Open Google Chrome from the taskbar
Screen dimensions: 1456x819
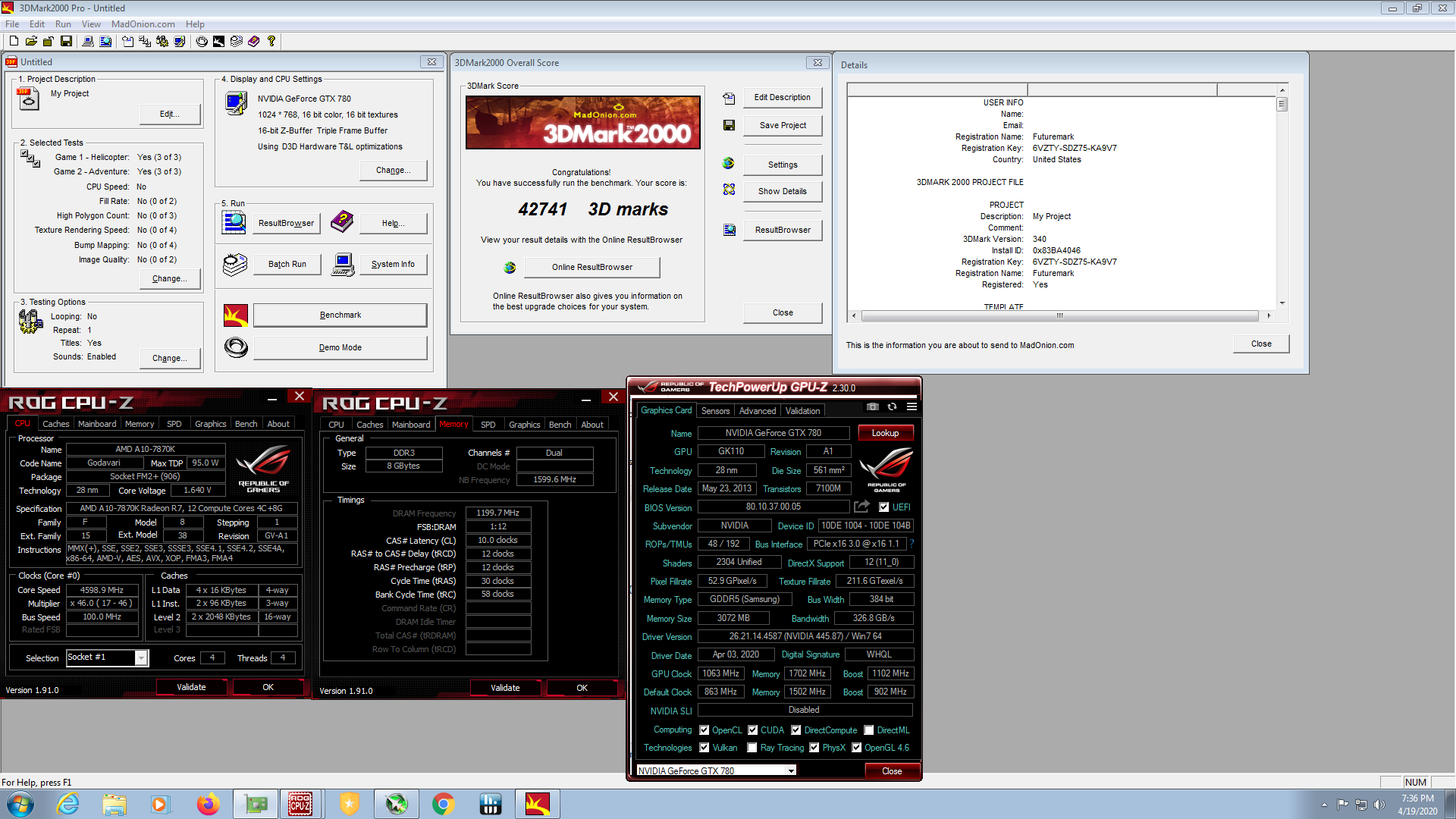coord(443,804)
